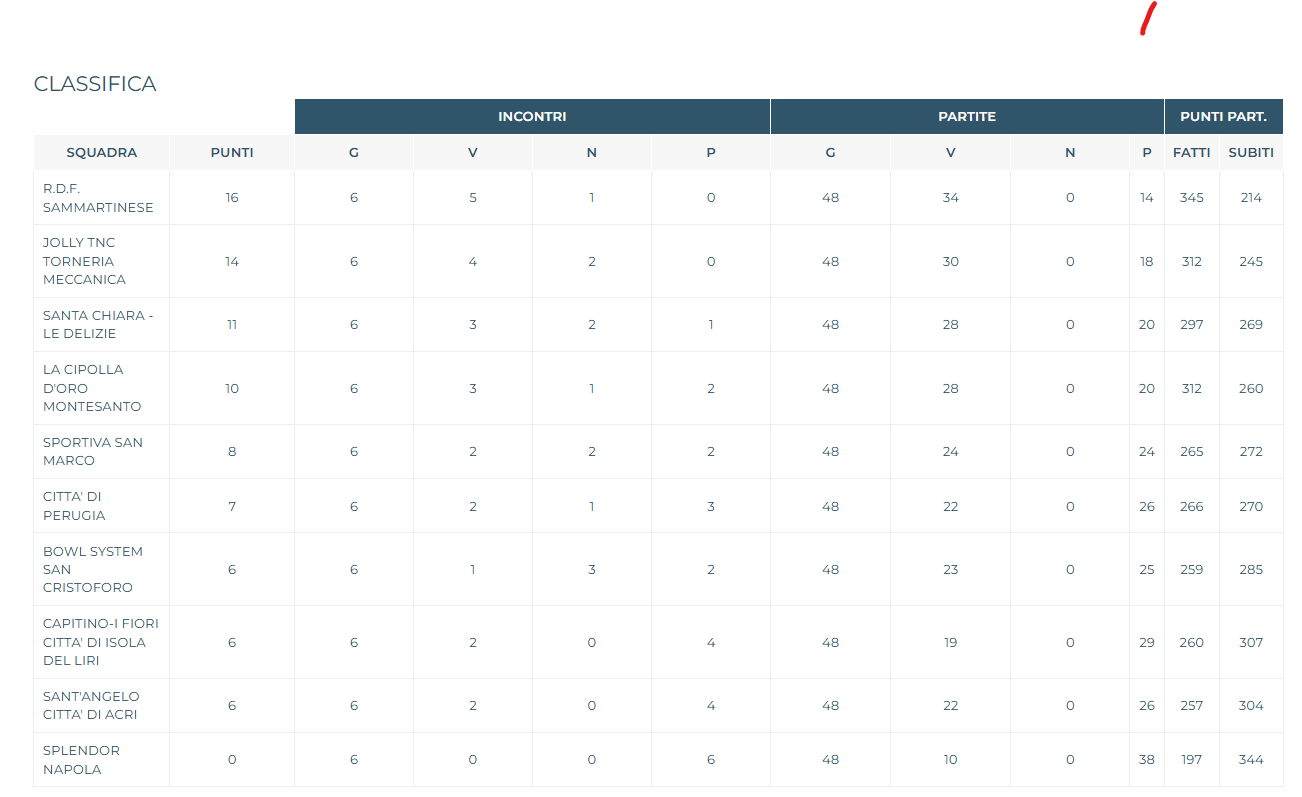Click points value 0 for Splendor Napola
The width and height of the screenshot is (1302, 797).
[x=232, y=760]
